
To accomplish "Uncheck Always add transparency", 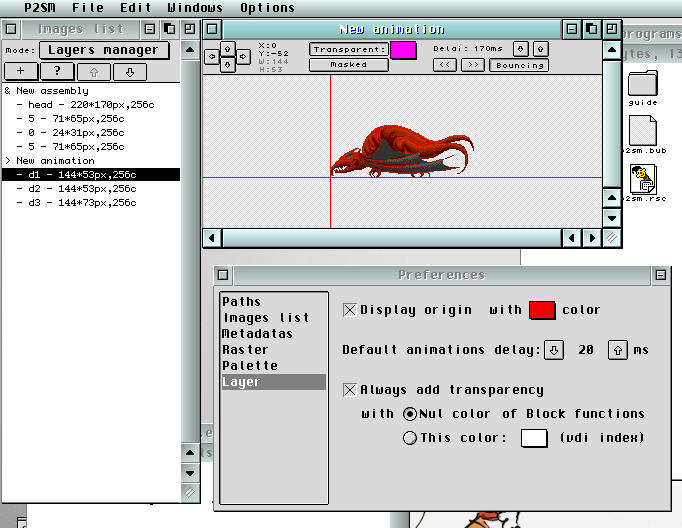I will click(x=349, y=390).
